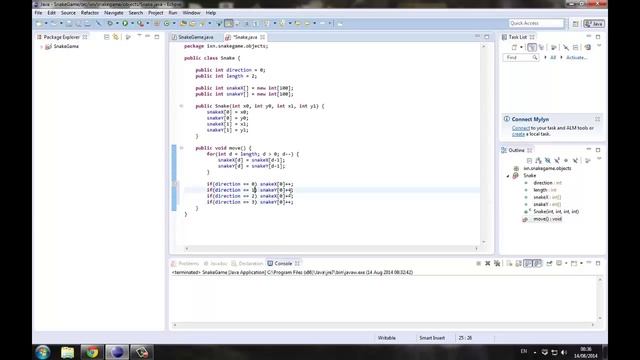This screenshot has width=640, height=360.
Task: Click Pin Console icon
Action: [x=549, y=264]
